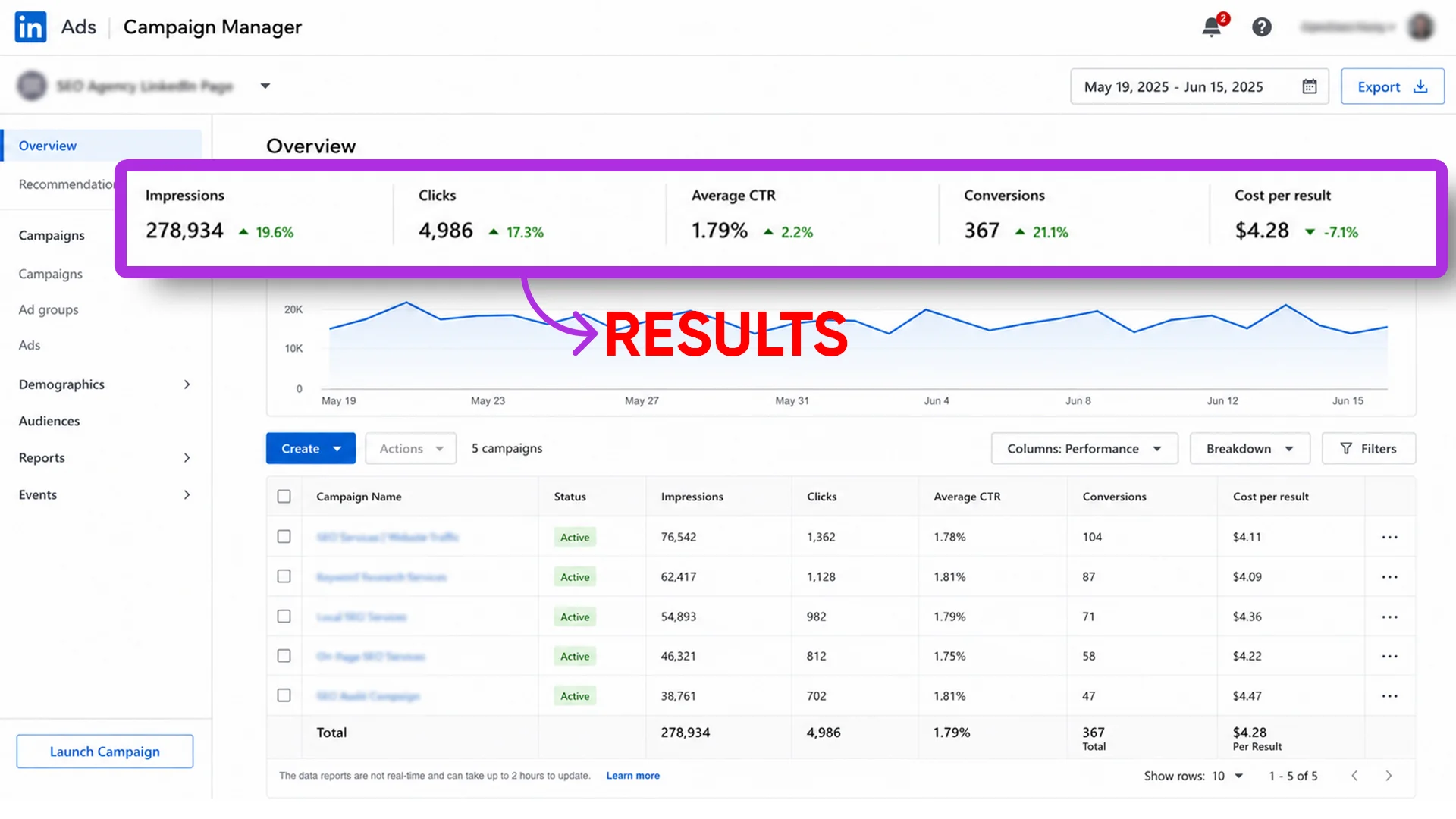The width and height of the screenshot is (1456, 819).
Task: Check the box for the 38,761 impressions campaign
Action: click(x=284, y=695)
